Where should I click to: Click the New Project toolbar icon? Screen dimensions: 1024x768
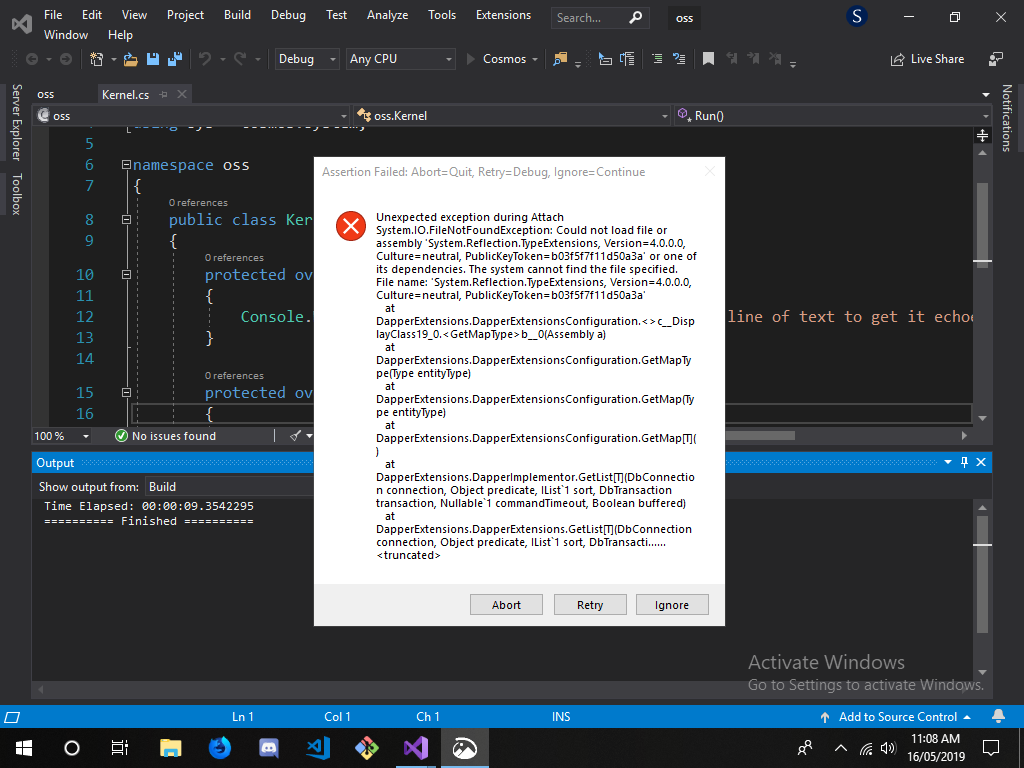coord(98,58)
